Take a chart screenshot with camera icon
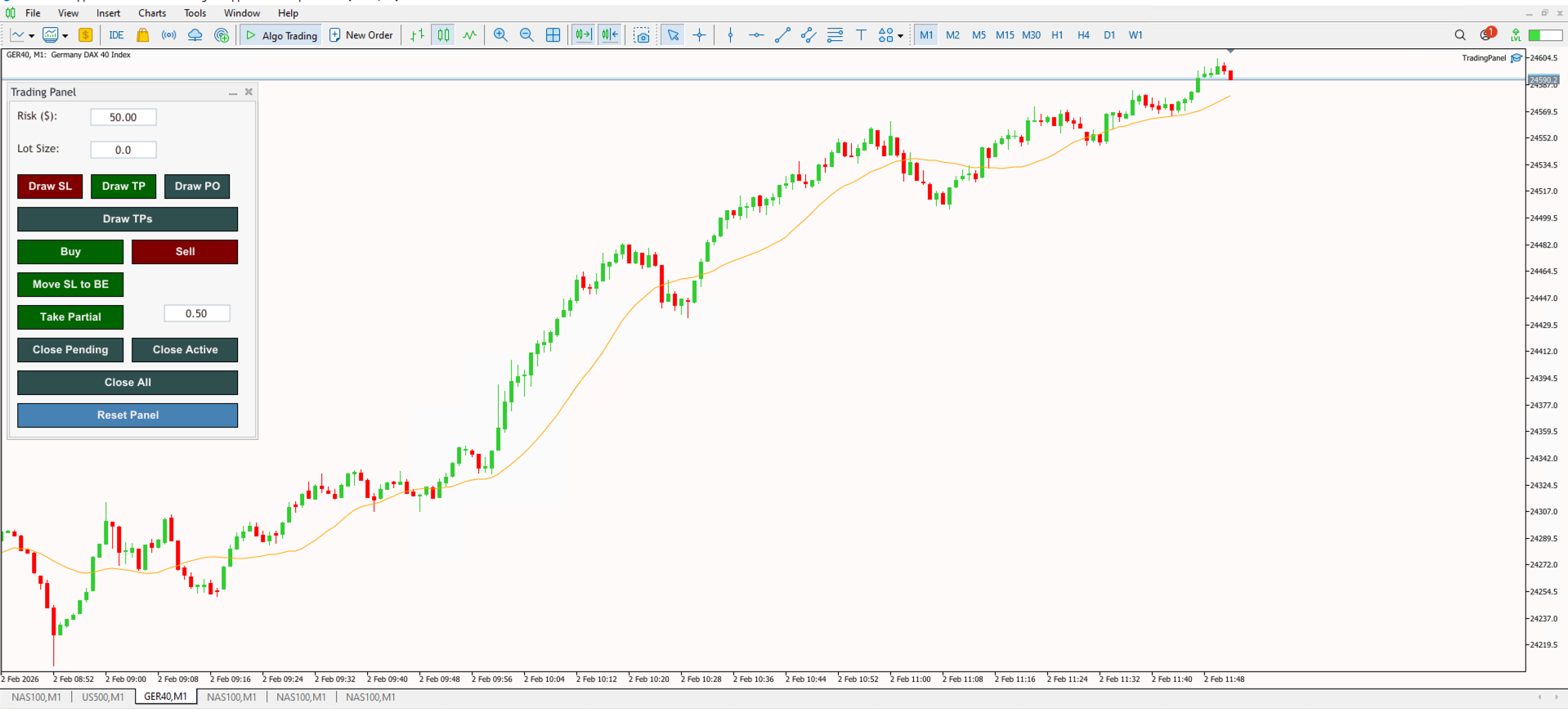1568x709 pixels. 642,35
